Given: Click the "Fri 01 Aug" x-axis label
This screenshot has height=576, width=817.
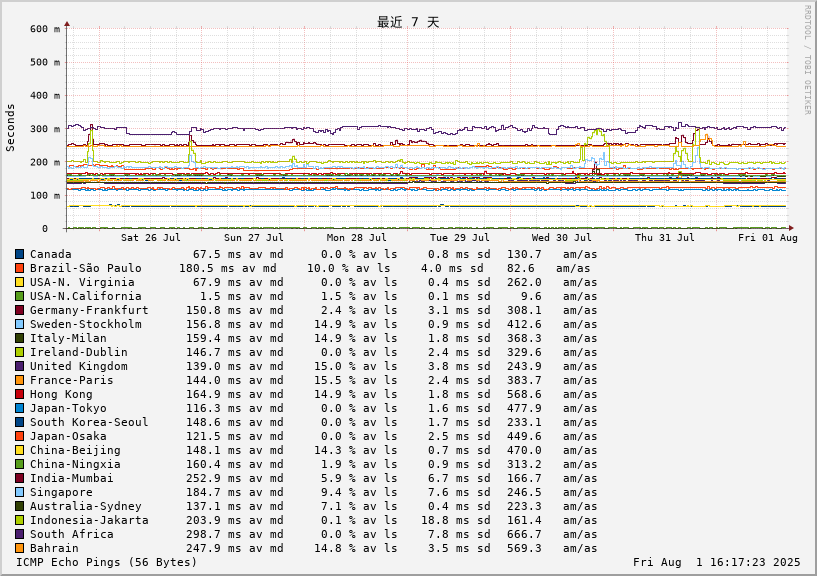Looking at the screenshot, I should (x=768, y=238).
